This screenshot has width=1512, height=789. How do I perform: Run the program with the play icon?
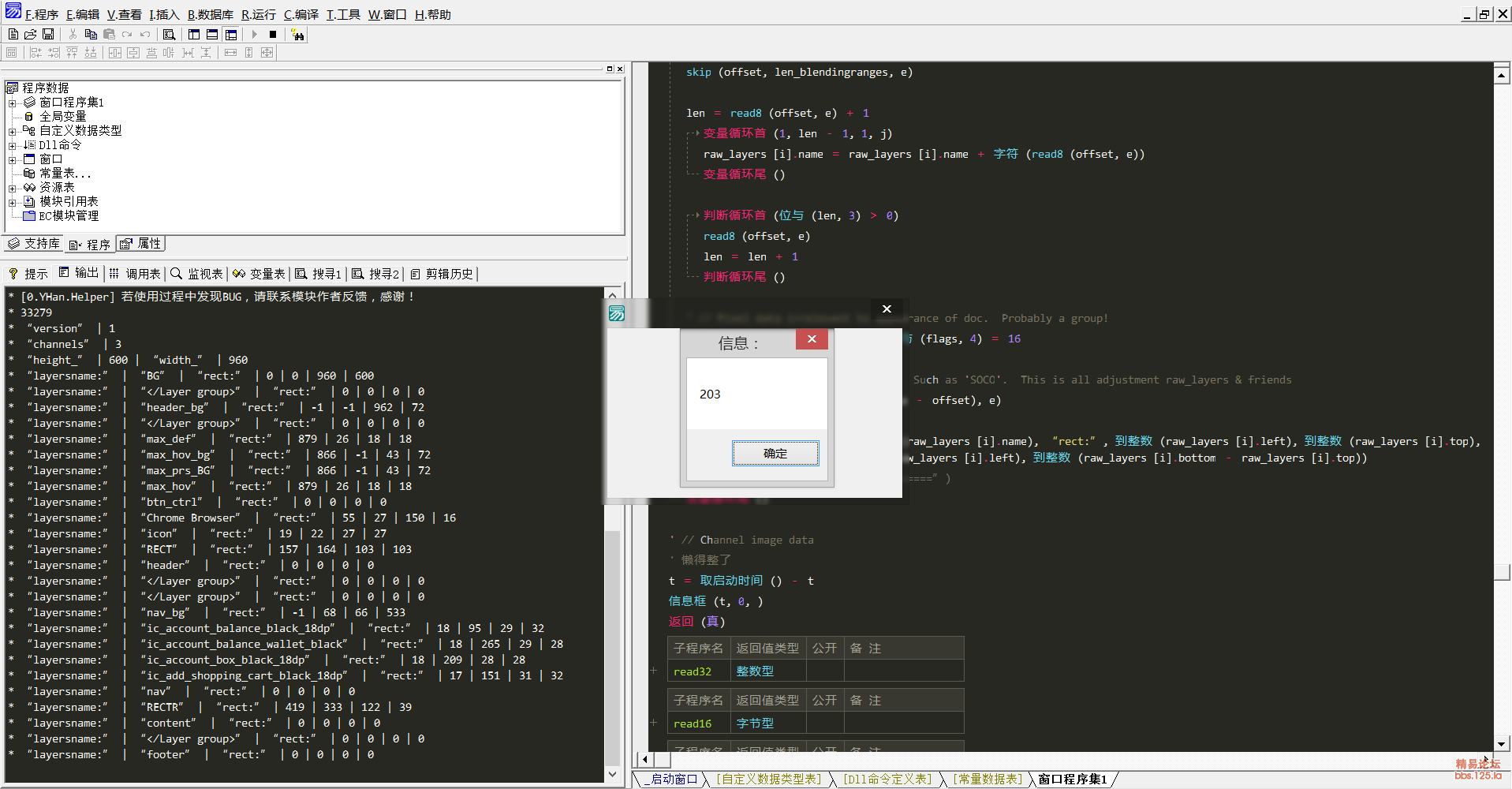(254, 35)
